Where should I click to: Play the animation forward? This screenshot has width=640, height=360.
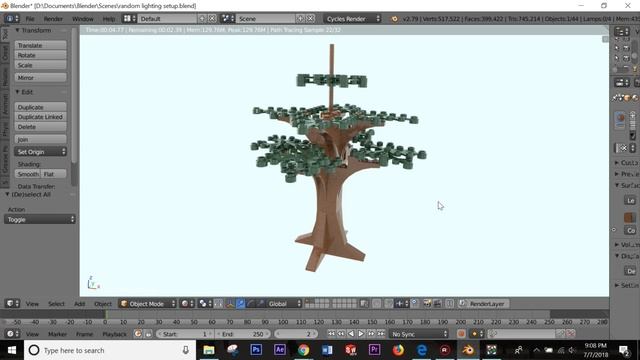point(361,334)
